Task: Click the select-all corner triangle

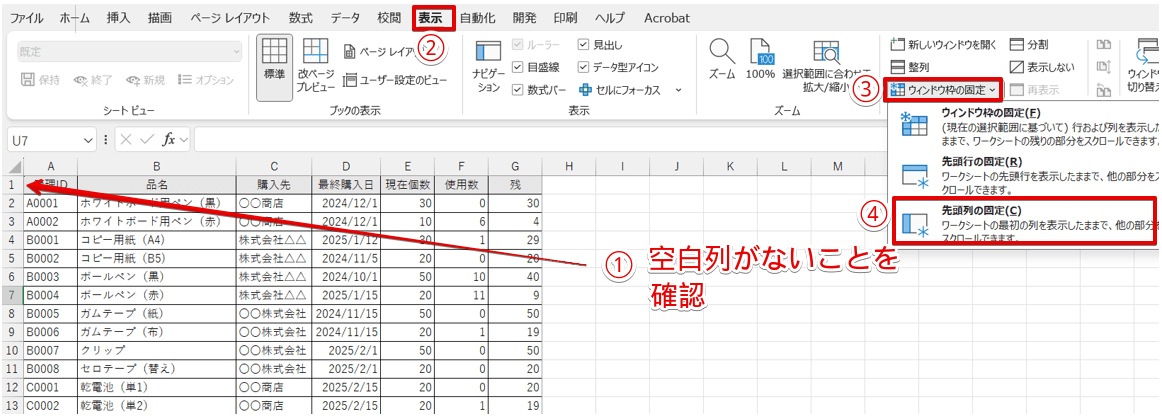Action: point(13,166)
